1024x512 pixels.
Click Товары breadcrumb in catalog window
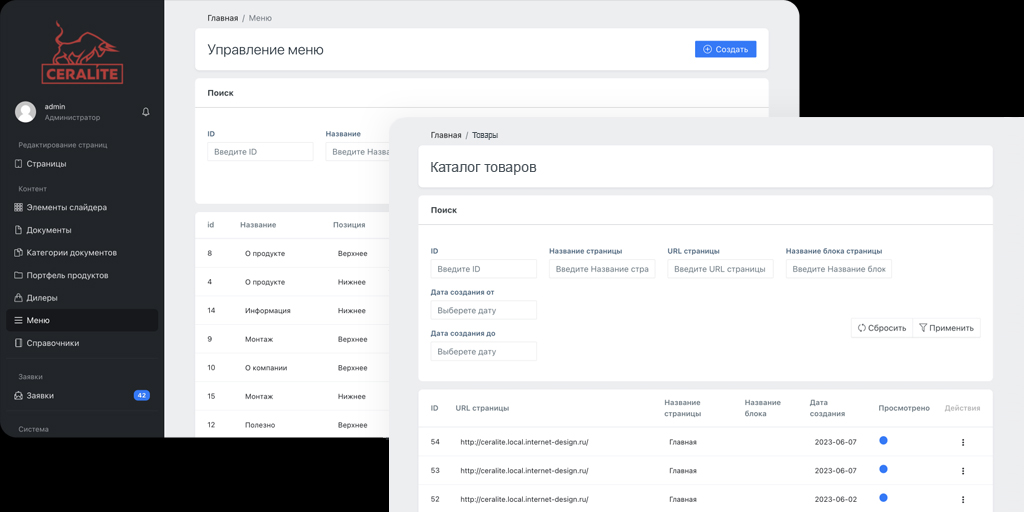485,135
